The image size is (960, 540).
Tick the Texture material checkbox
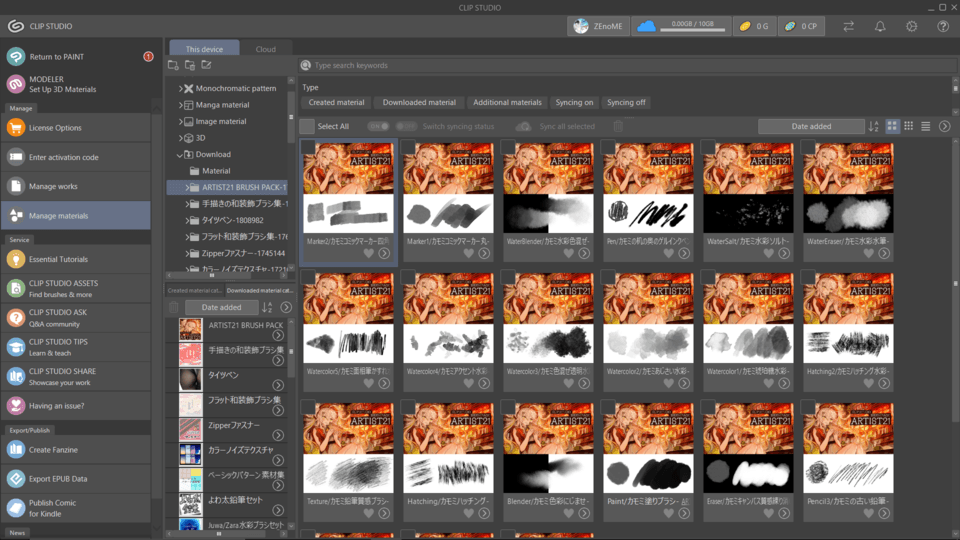(x=308, y=407)
